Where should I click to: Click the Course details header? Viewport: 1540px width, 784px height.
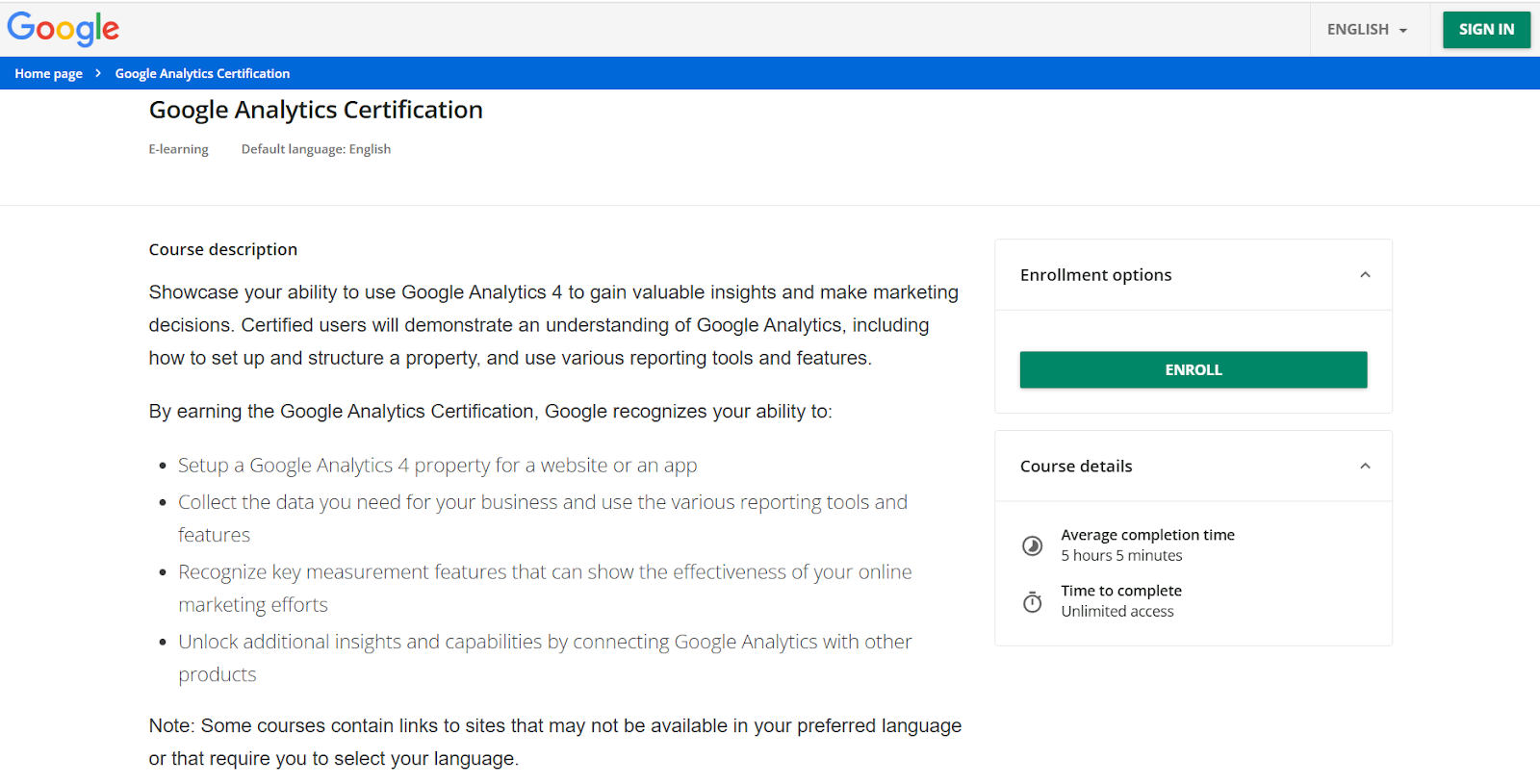tap(1193, 467)
